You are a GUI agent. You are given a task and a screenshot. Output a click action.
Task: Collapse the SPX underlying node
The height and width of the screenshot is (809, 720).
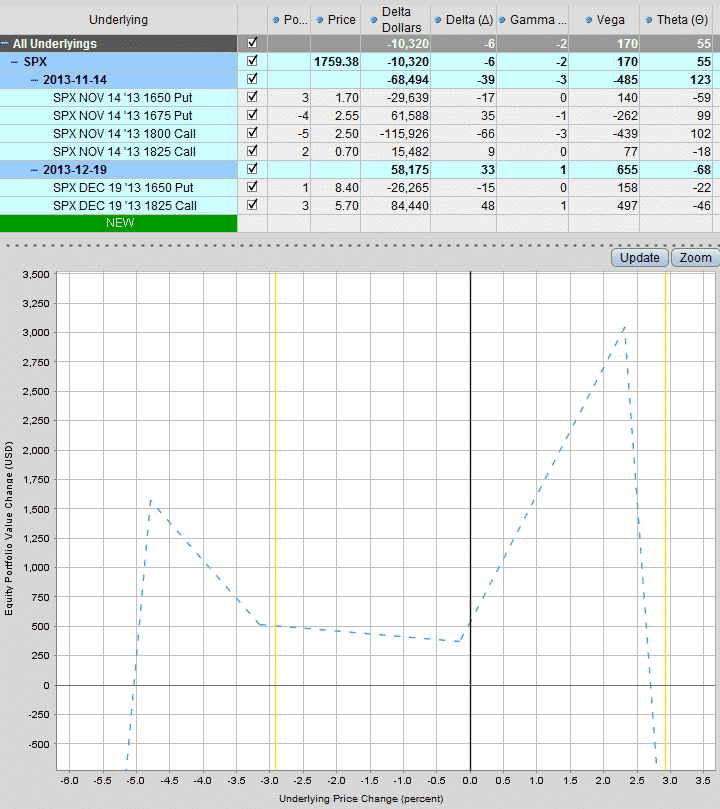pos(14,62)
